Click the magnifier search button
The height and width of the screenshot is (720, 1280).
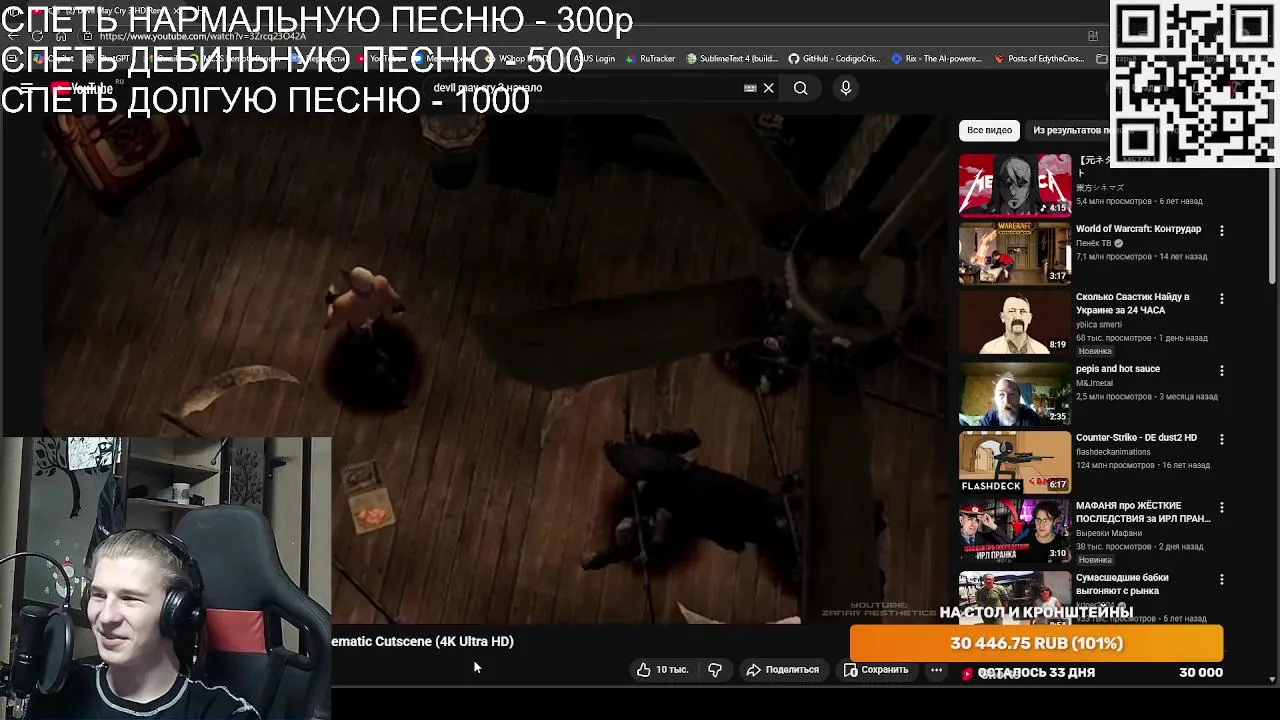tap(801, 88)
